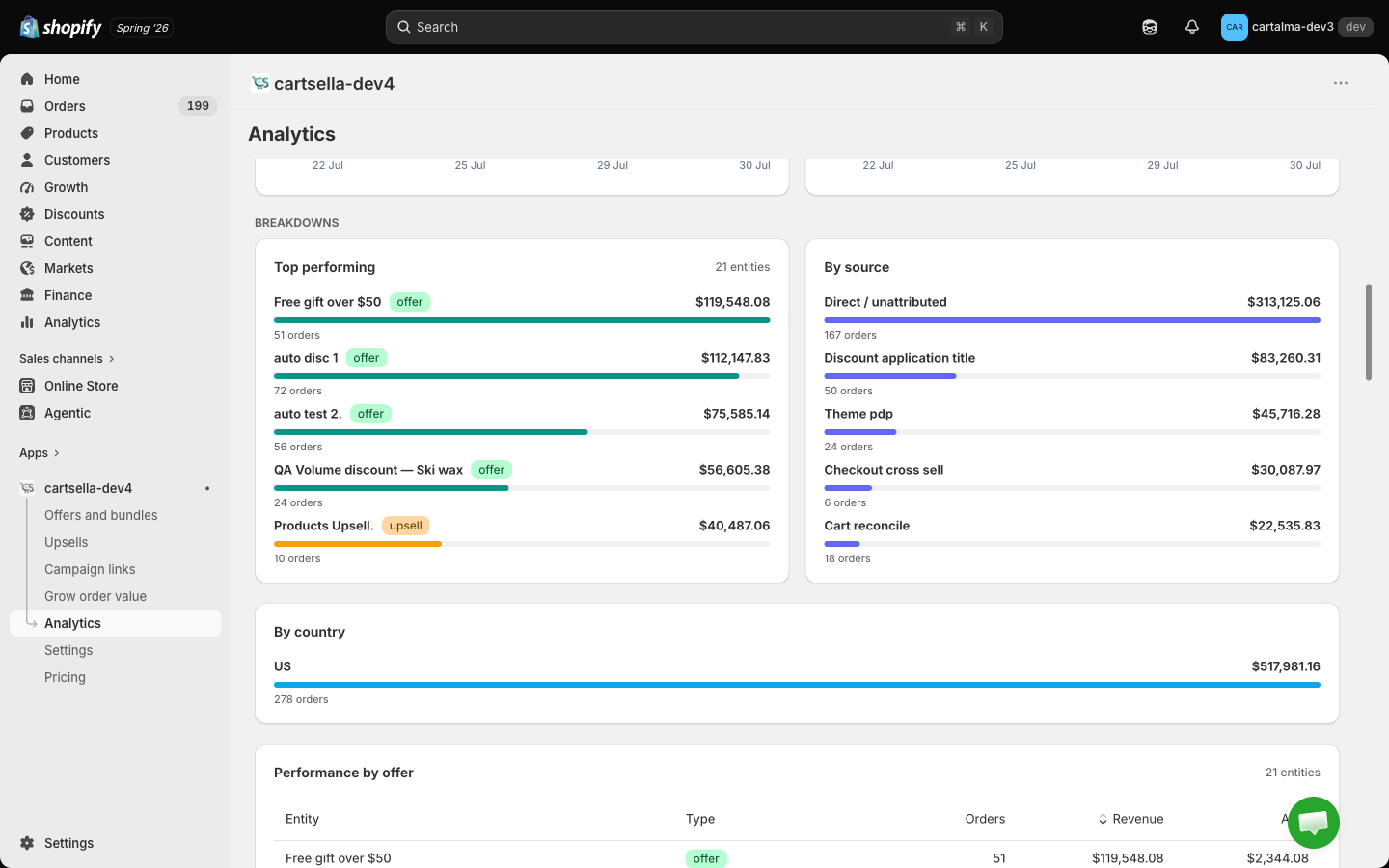1389x868 pixels.
Task: Click the Shopify logo in the top bar
Action: tap(61, 27)
